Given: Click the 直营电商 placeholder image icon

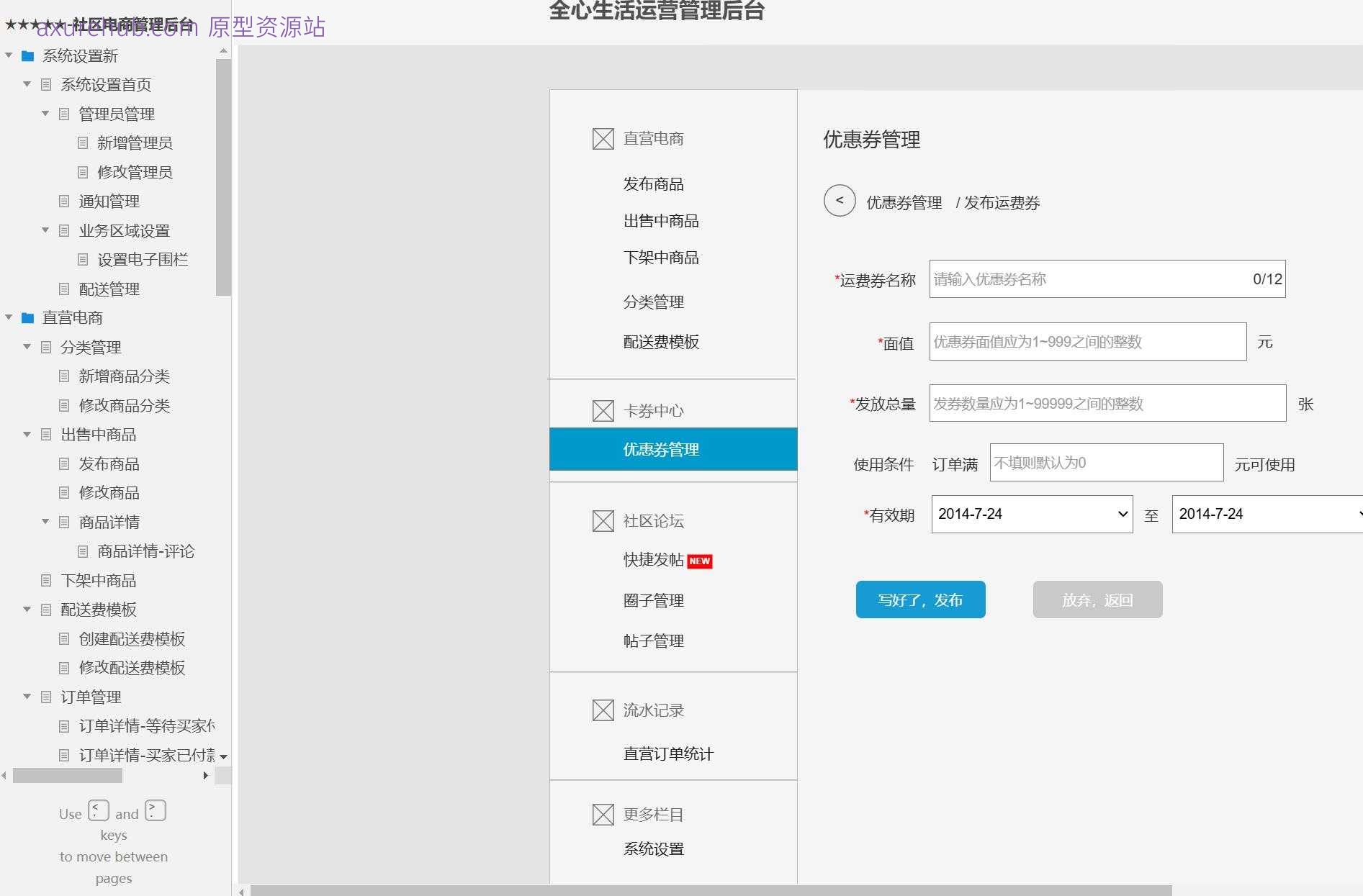Looking at the screenshot, I should click(603, 139).
